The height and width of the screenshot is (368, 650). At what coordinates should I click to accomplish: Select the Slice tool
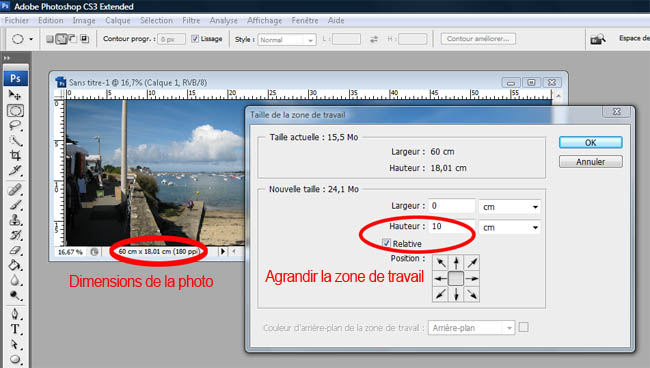[x=15, y=170]
